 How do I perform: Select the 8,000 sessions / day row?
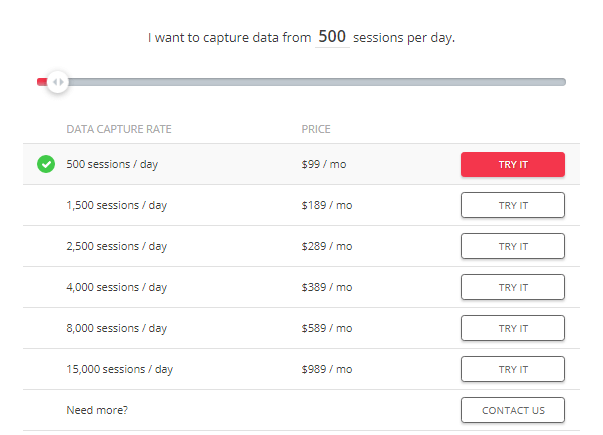coord(302,328)
